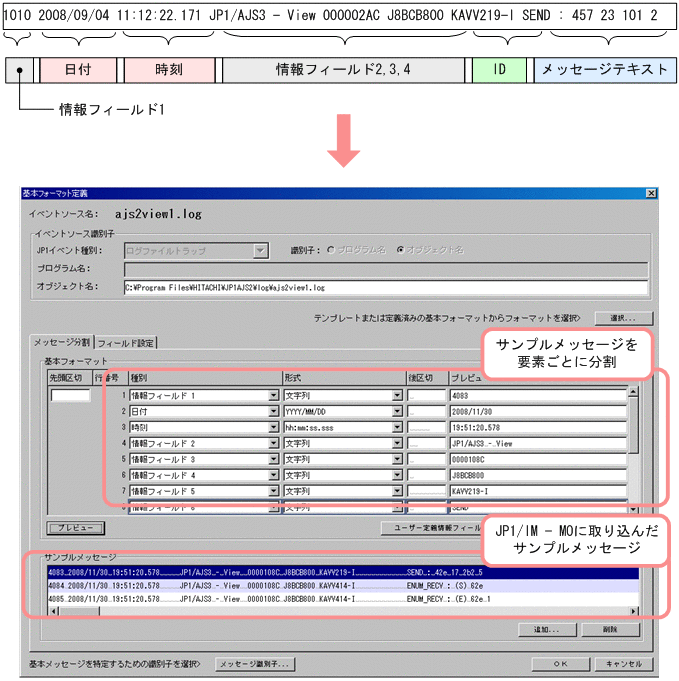The height and width of the screenshot is (681, 679).
Task: Open the JP1イベント種別 ログファイルトラップ dropdown
Action: click(260, 251)
